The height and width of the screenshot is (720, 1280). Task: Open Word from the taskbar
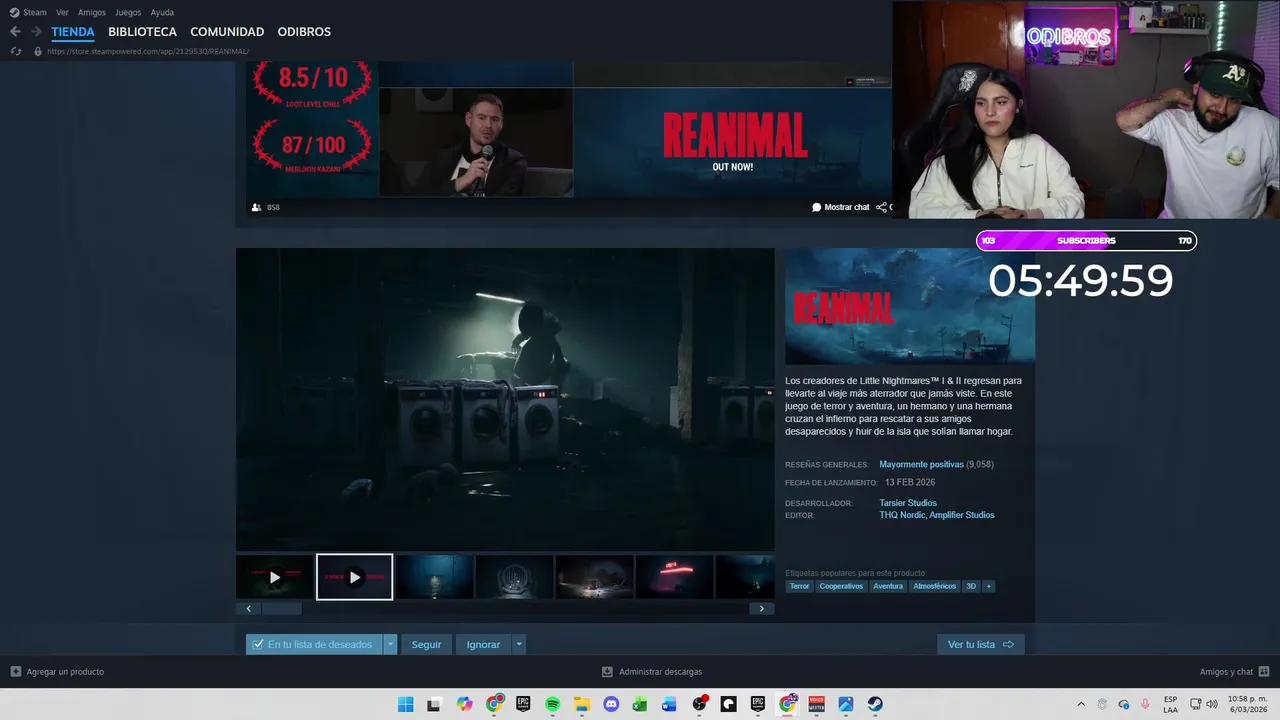[x=670, y=704]
